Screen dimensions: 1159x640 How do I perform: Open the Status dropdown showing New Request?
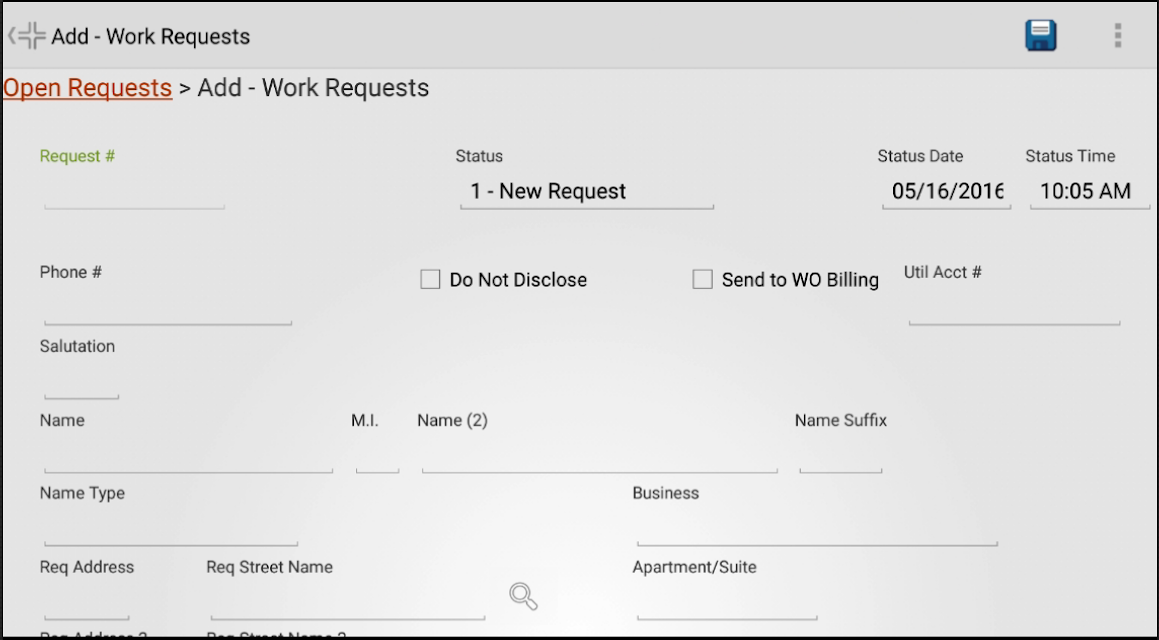587,191
